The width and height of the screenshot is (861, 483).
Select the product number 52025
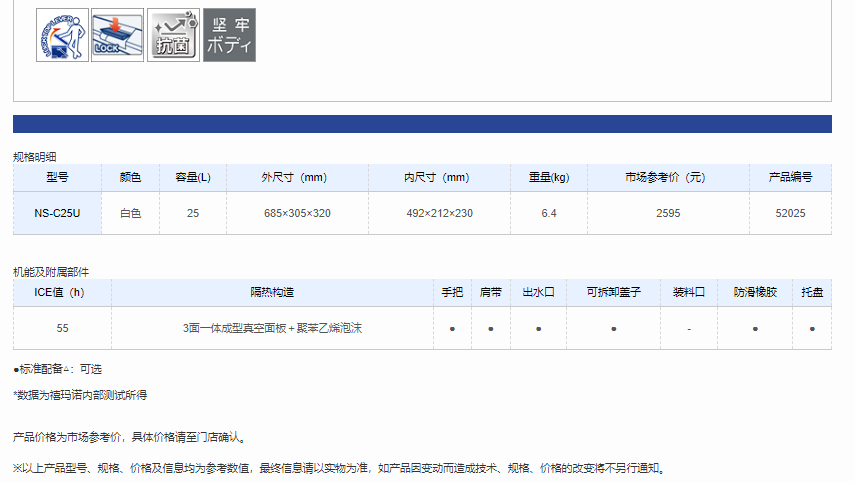tap(790, 213)
